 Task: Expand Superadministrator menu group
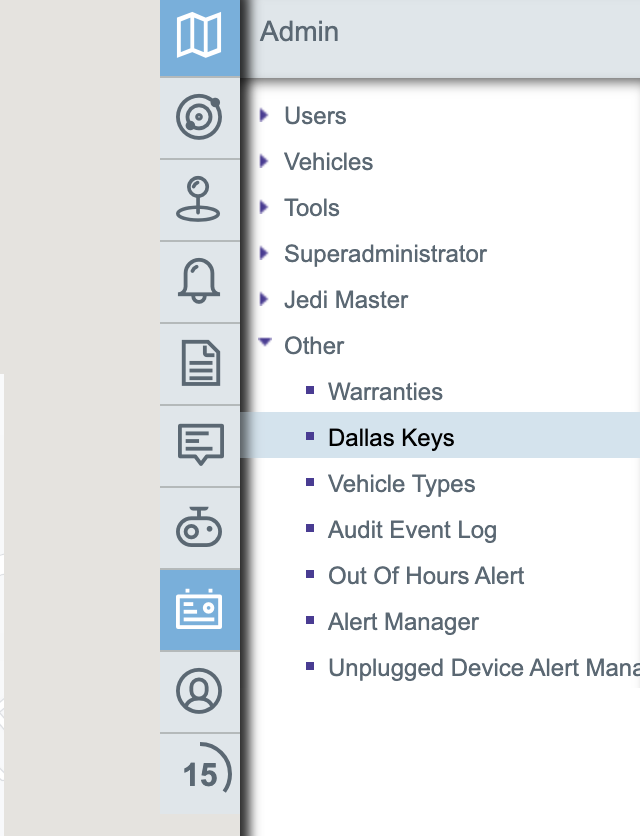pyautogui.click(x=265, y=254)
